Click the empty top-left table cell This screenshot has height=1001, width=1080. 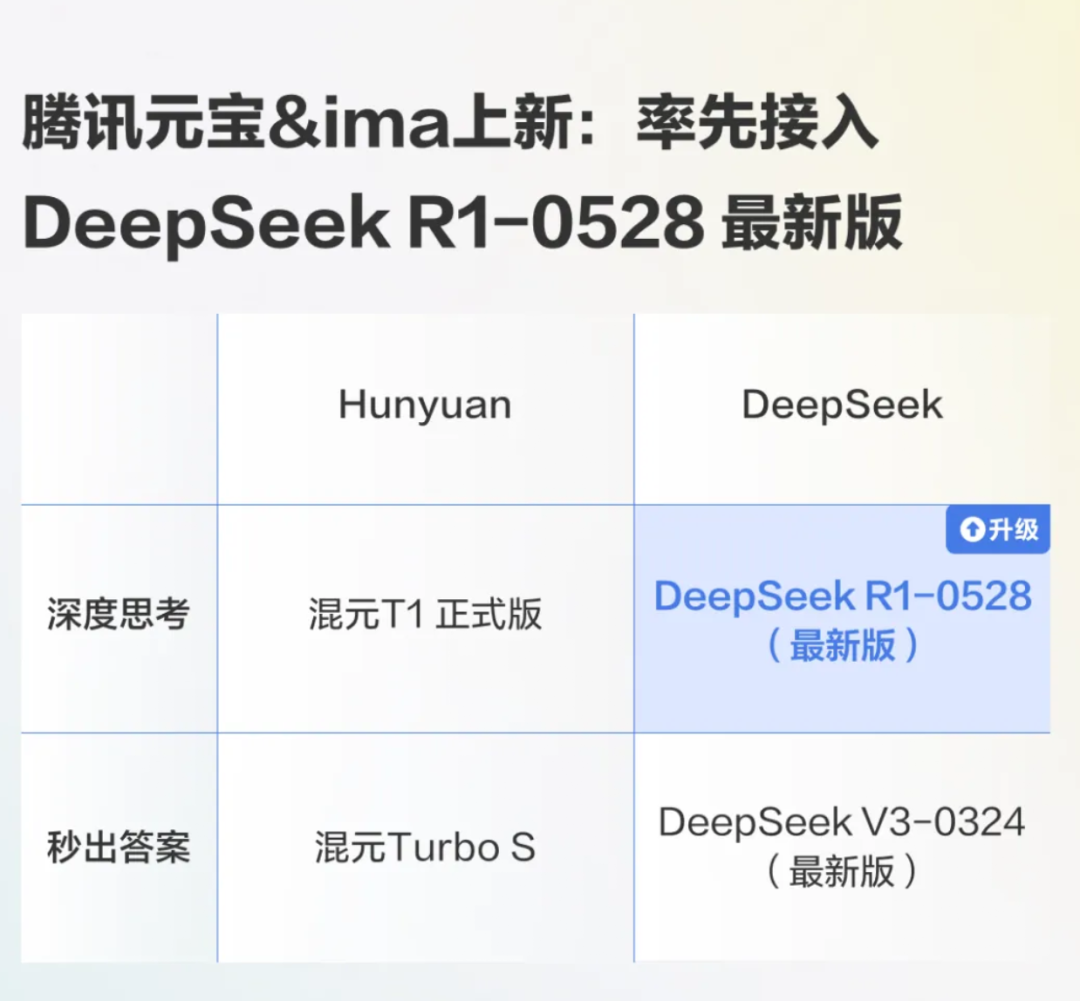118,408
